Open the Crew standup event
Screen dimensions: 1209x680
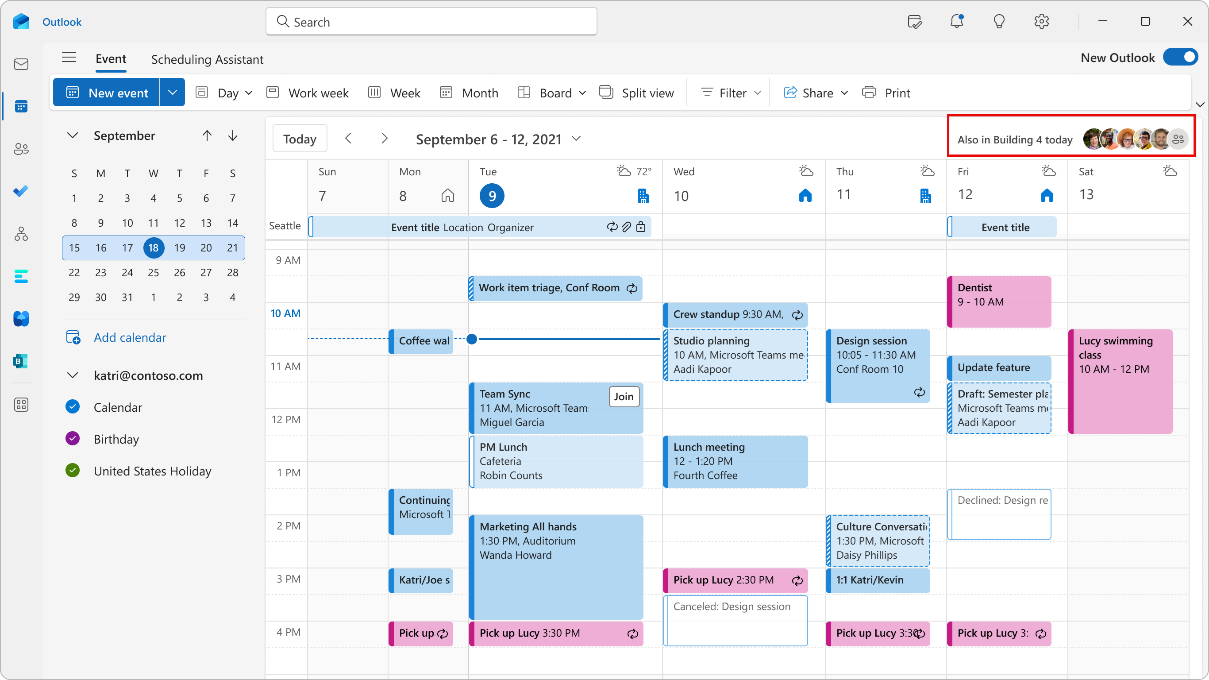[735, 314]
